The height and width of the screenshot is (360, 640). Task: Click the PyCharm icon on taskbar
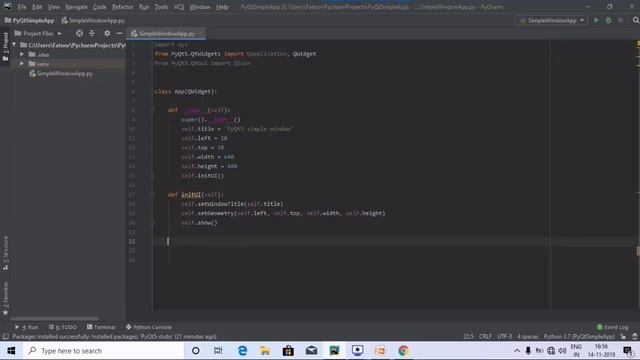334,351
